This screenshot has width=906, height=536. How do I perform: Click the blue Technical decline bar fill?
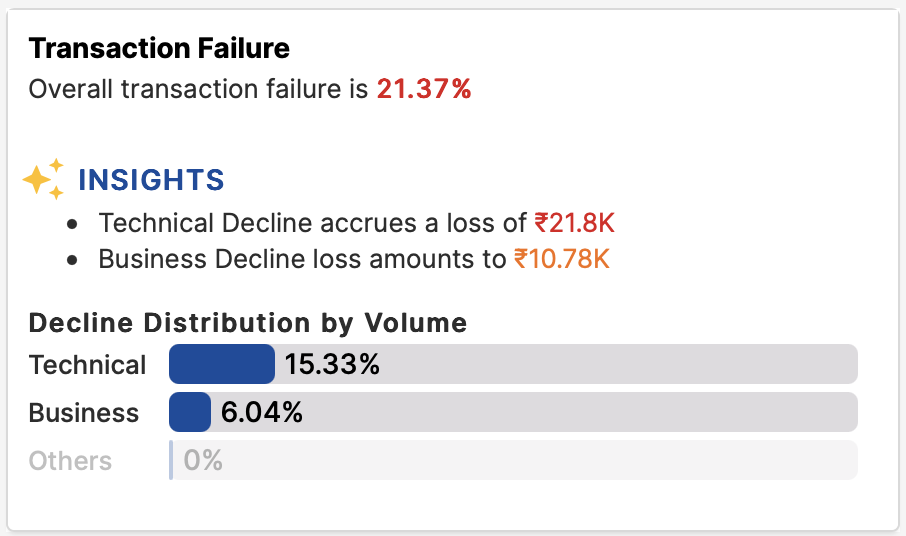point(221,364)
